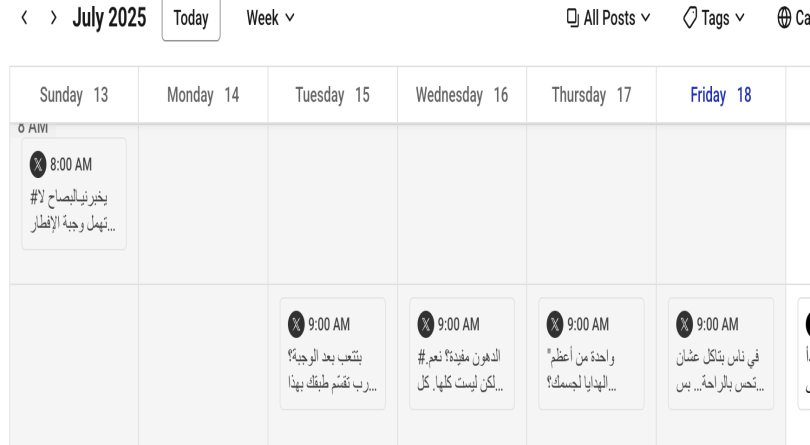
Task: Open the Tags filter dropdown
Action: coord(713,18)
